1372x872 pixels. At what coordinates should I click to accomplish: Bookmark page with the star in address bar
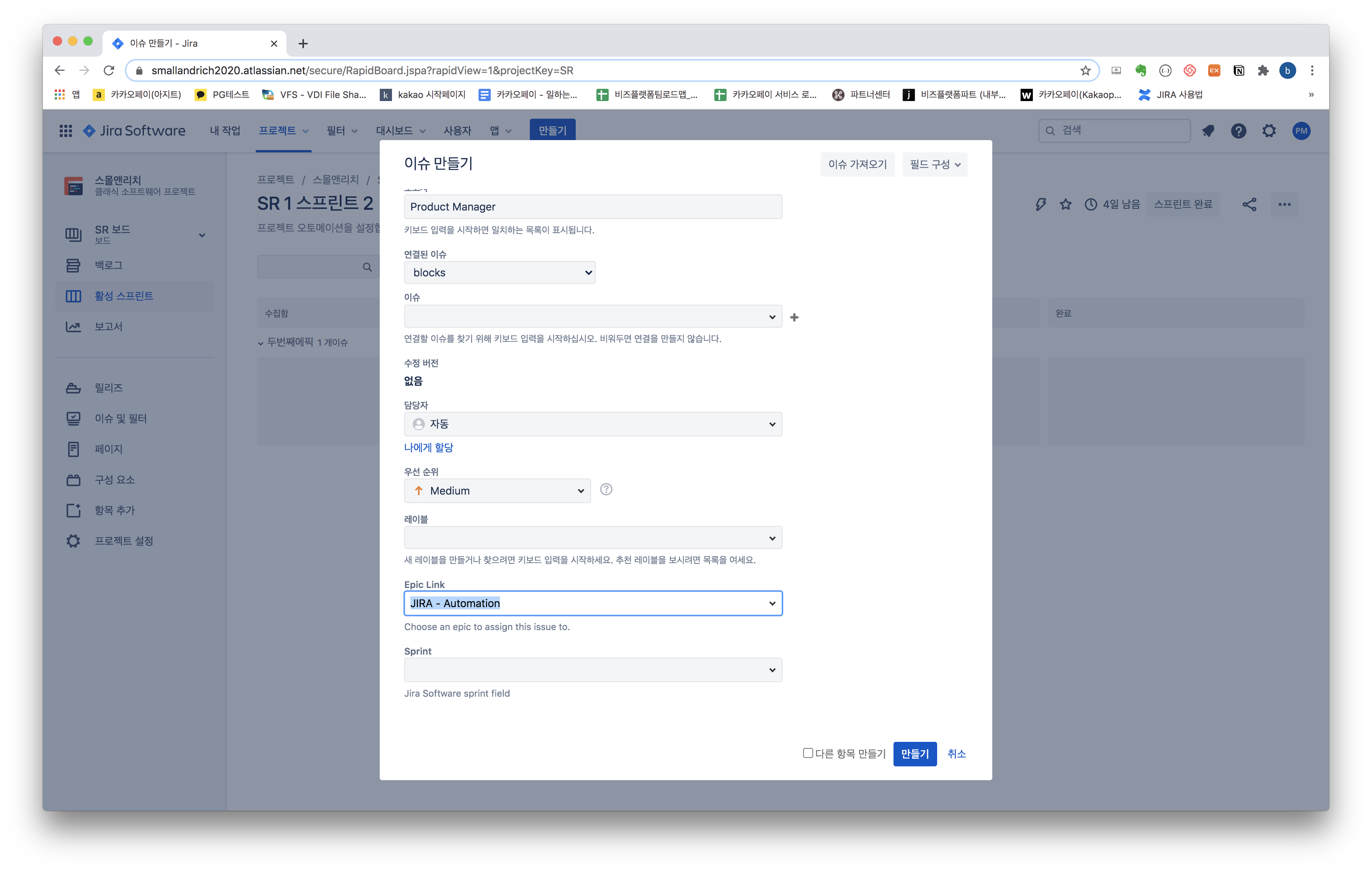click(1085, 71)
